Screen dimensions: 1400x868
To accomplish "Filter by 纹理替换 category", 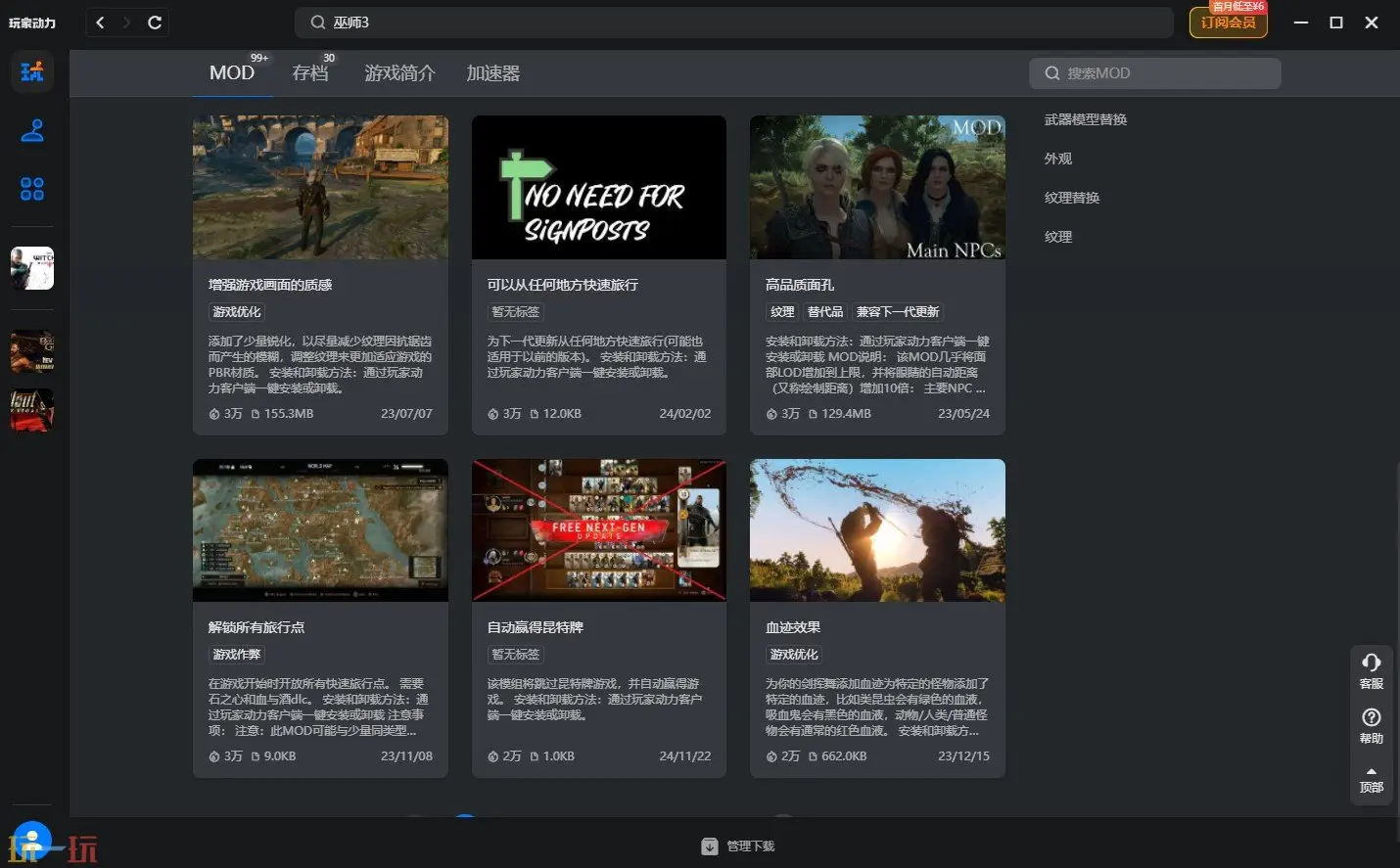I will [x=1072, y=198].
